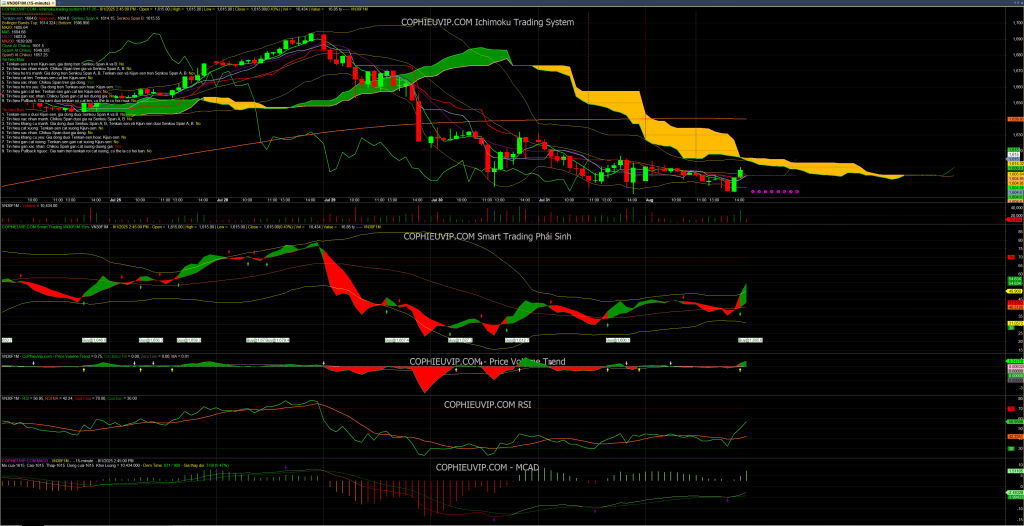Click the Jul 29 date label on time axis
The height and width of the screenshot is (526, 1024).
(330, 200)
